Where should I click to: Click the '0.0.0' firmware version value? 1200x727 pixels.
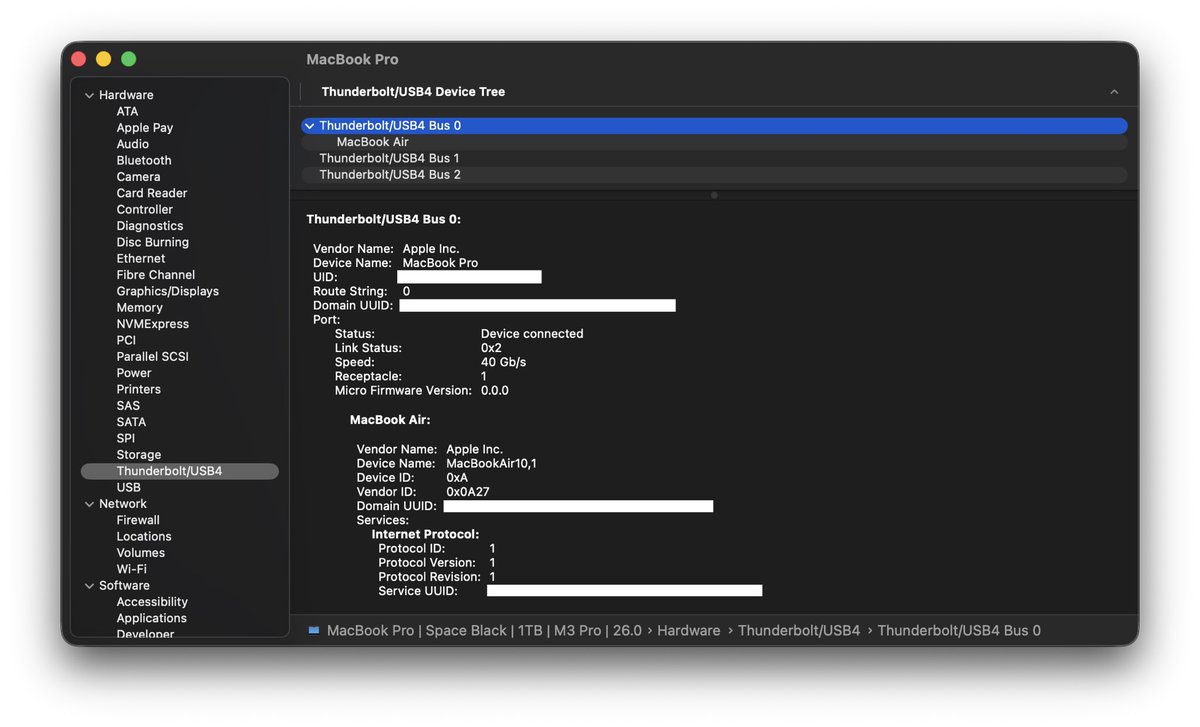coord(495,391)
